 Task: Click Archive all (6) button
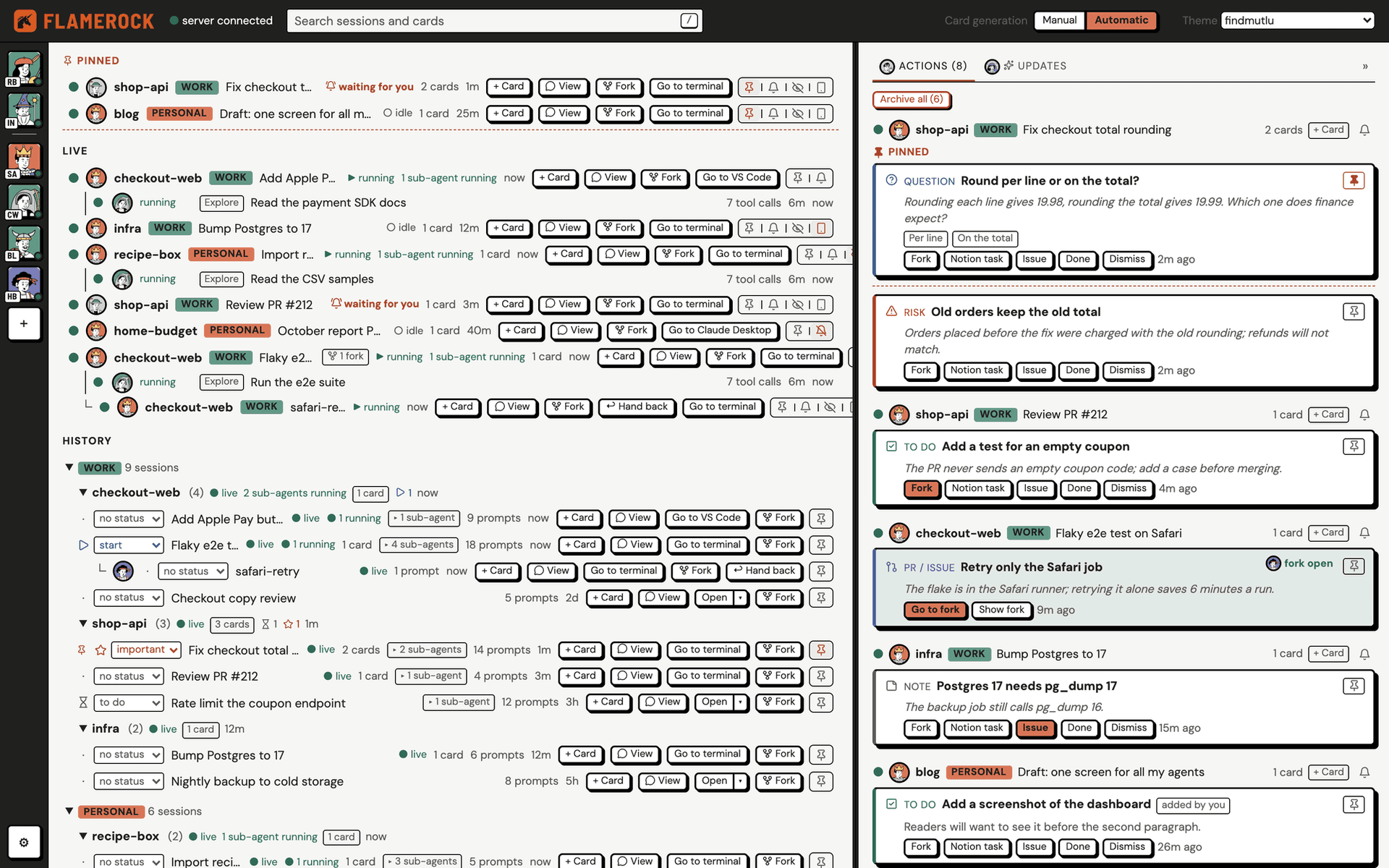point(911,99)
